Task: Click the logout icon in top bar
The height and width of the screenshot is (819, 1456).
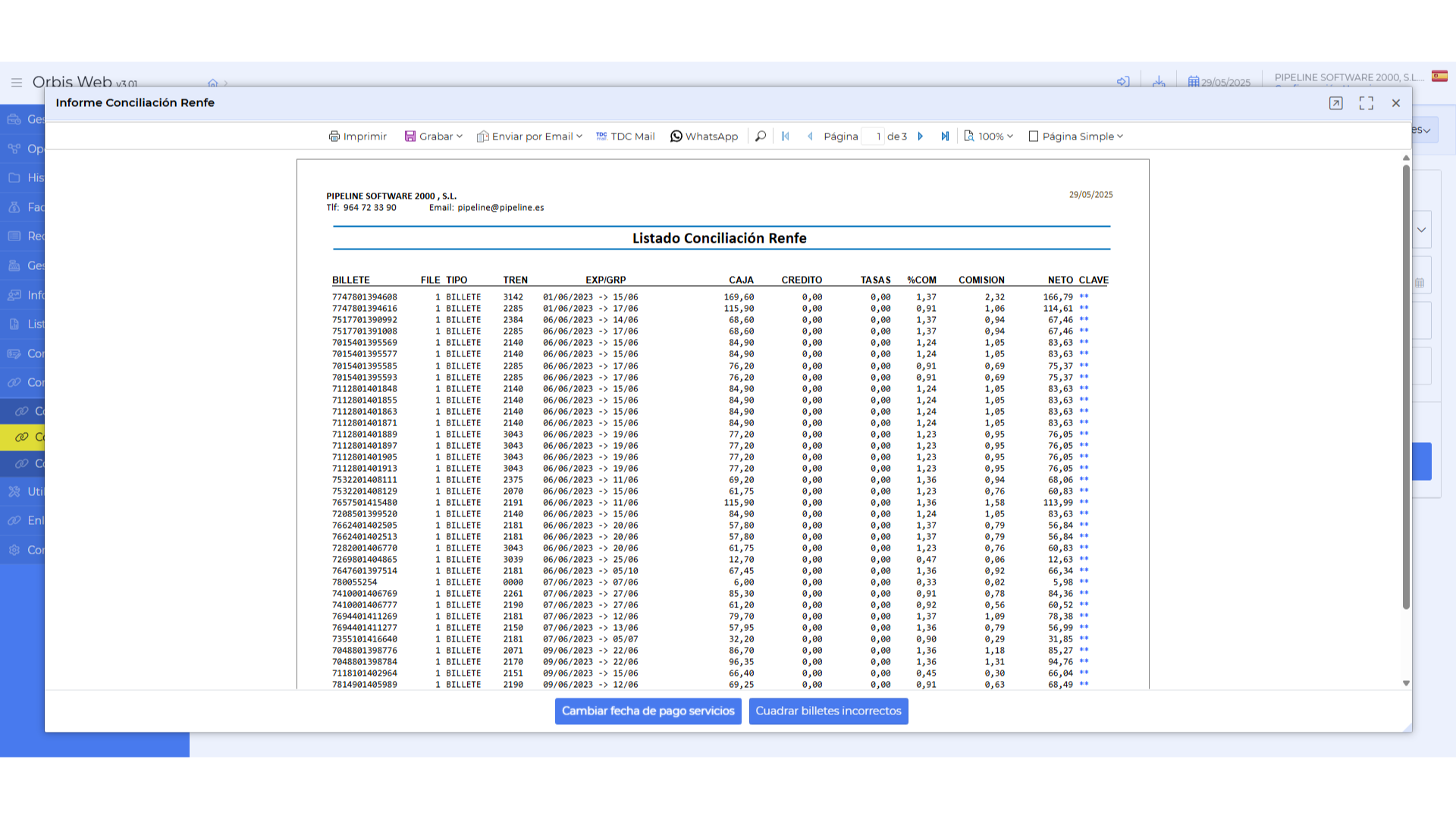Action: point(1123,81)
